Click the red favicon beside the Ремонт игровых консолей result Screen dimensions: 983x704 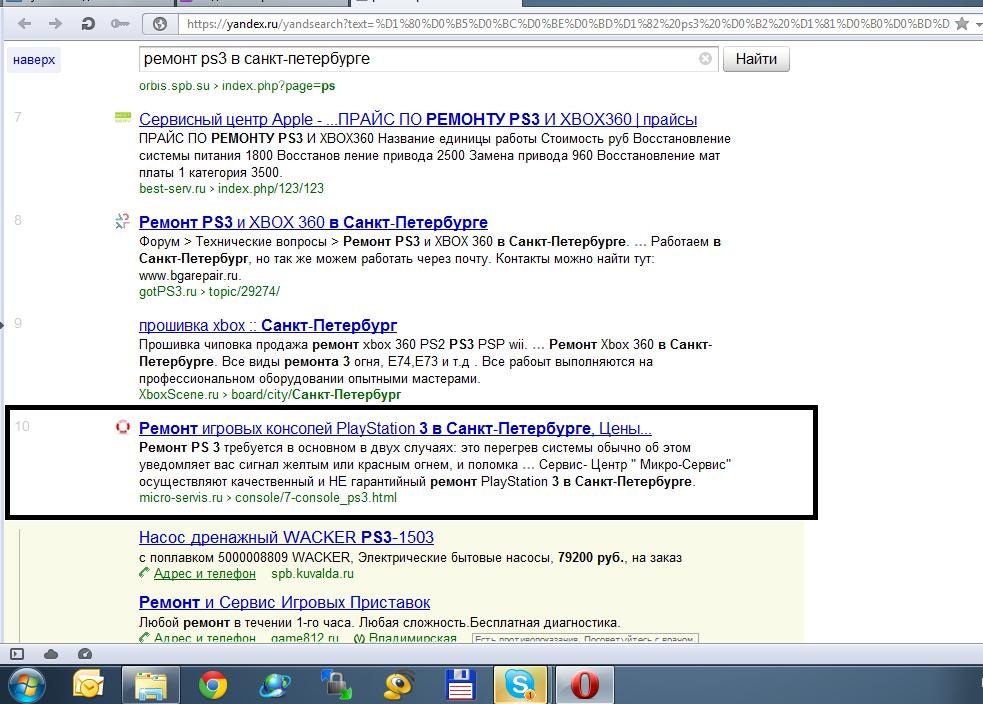pyautogui.click(x=123, y=427)
